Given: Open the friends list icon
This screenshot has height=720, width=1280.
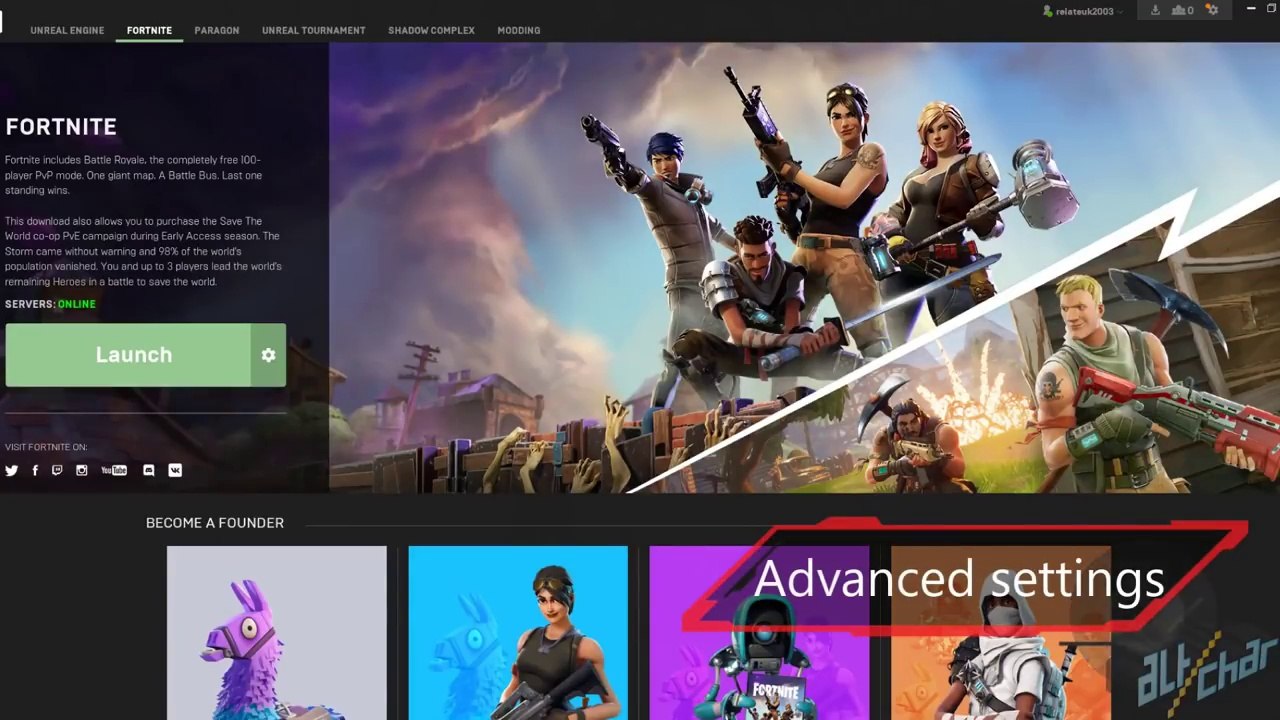Looking at the screenshot, I should coord(1182,10).
